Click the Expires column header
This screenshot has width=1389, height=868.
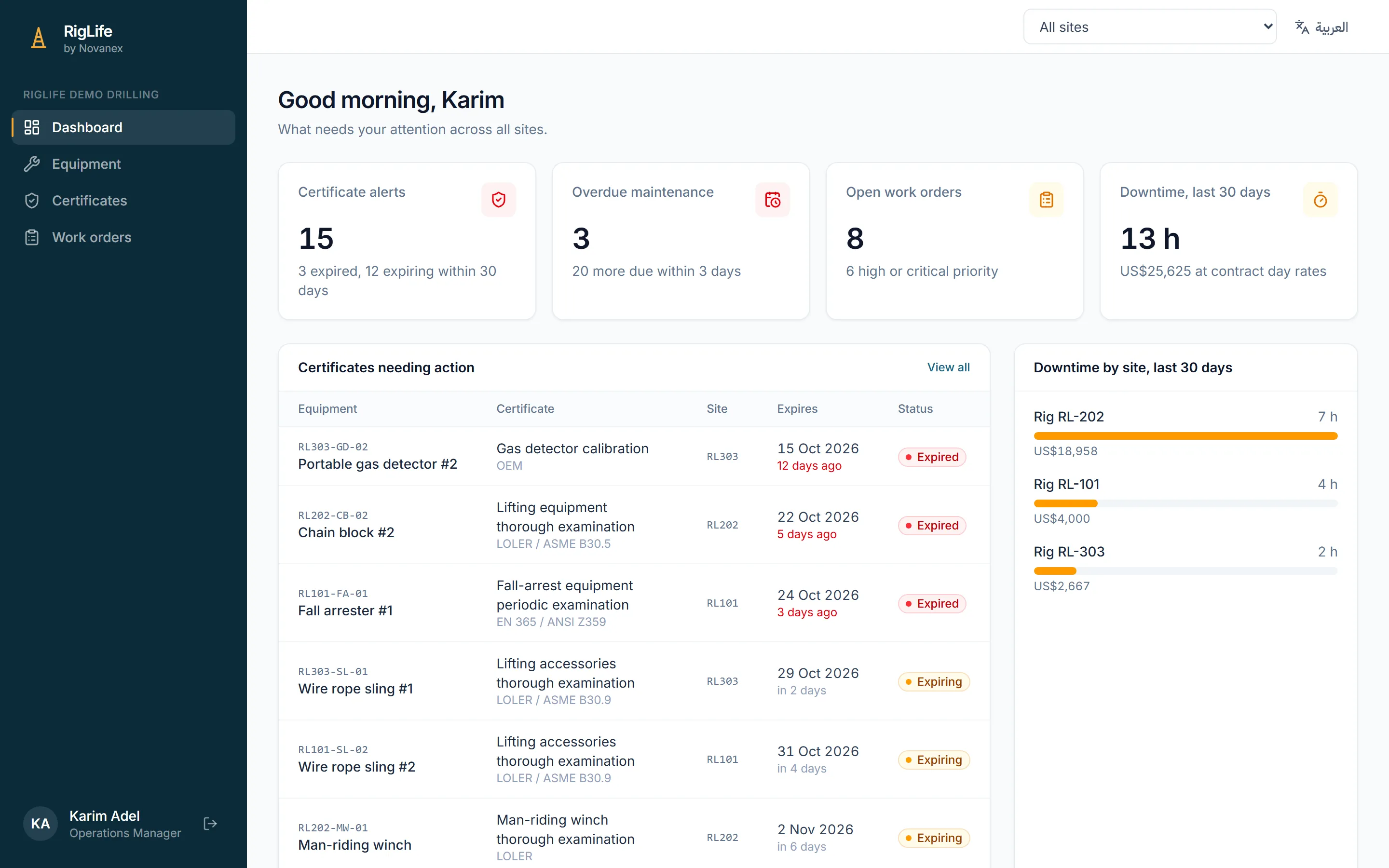(x=797, y=409)
